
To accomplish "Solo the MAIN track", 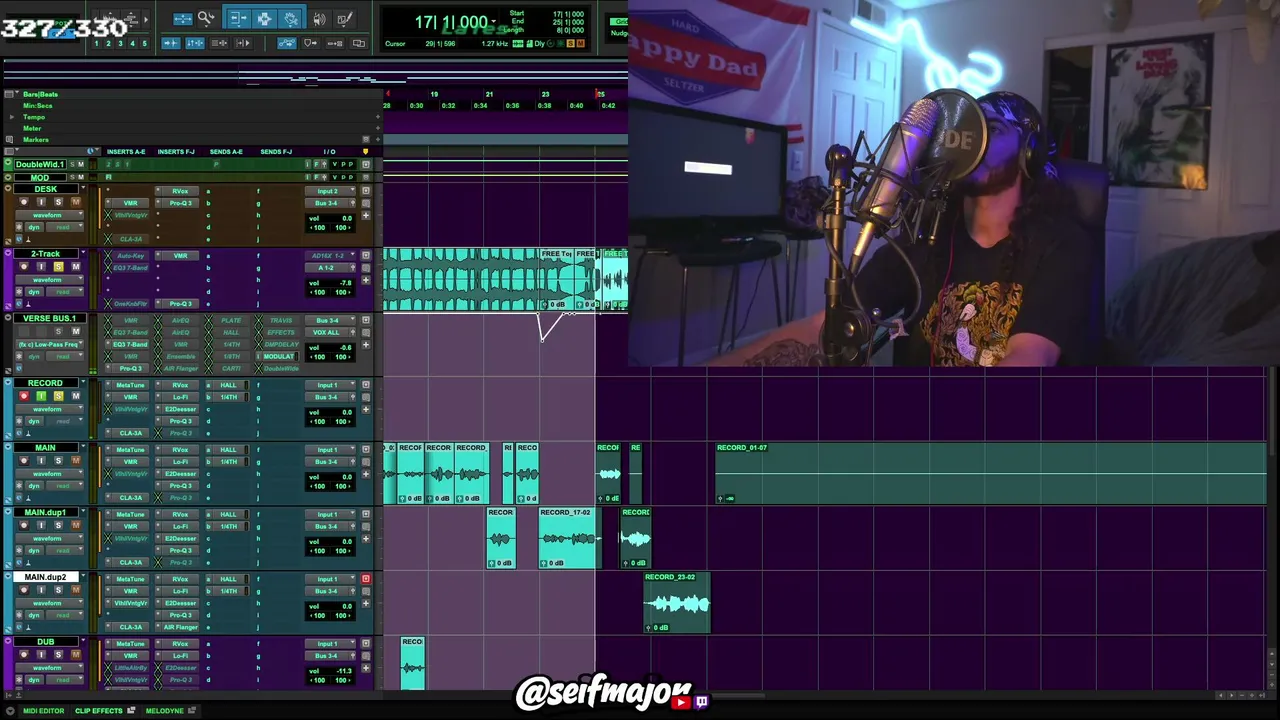I will tap(58, 461).
